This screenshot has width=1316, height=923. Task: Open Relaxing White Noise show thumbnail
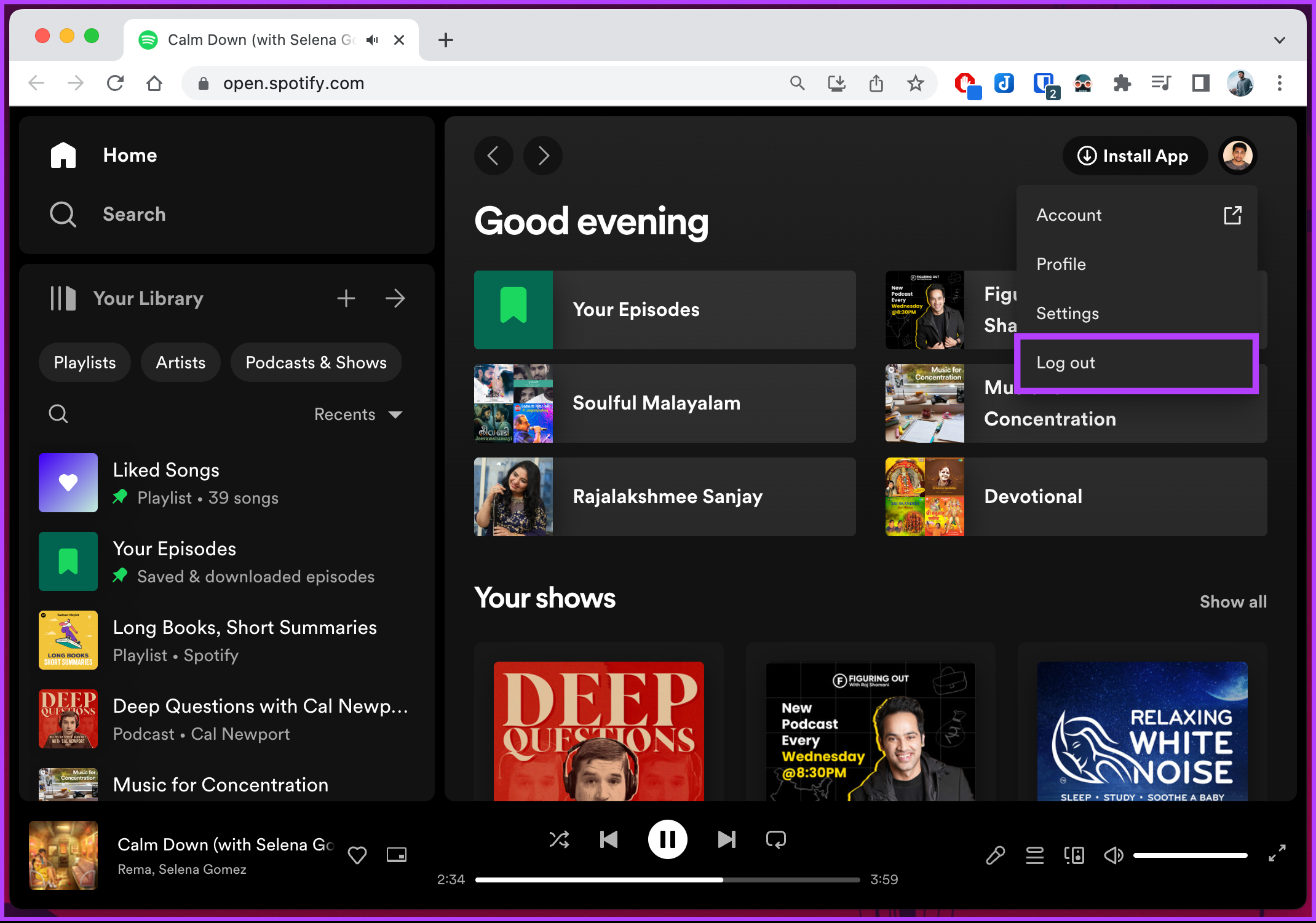(1143, 731)
